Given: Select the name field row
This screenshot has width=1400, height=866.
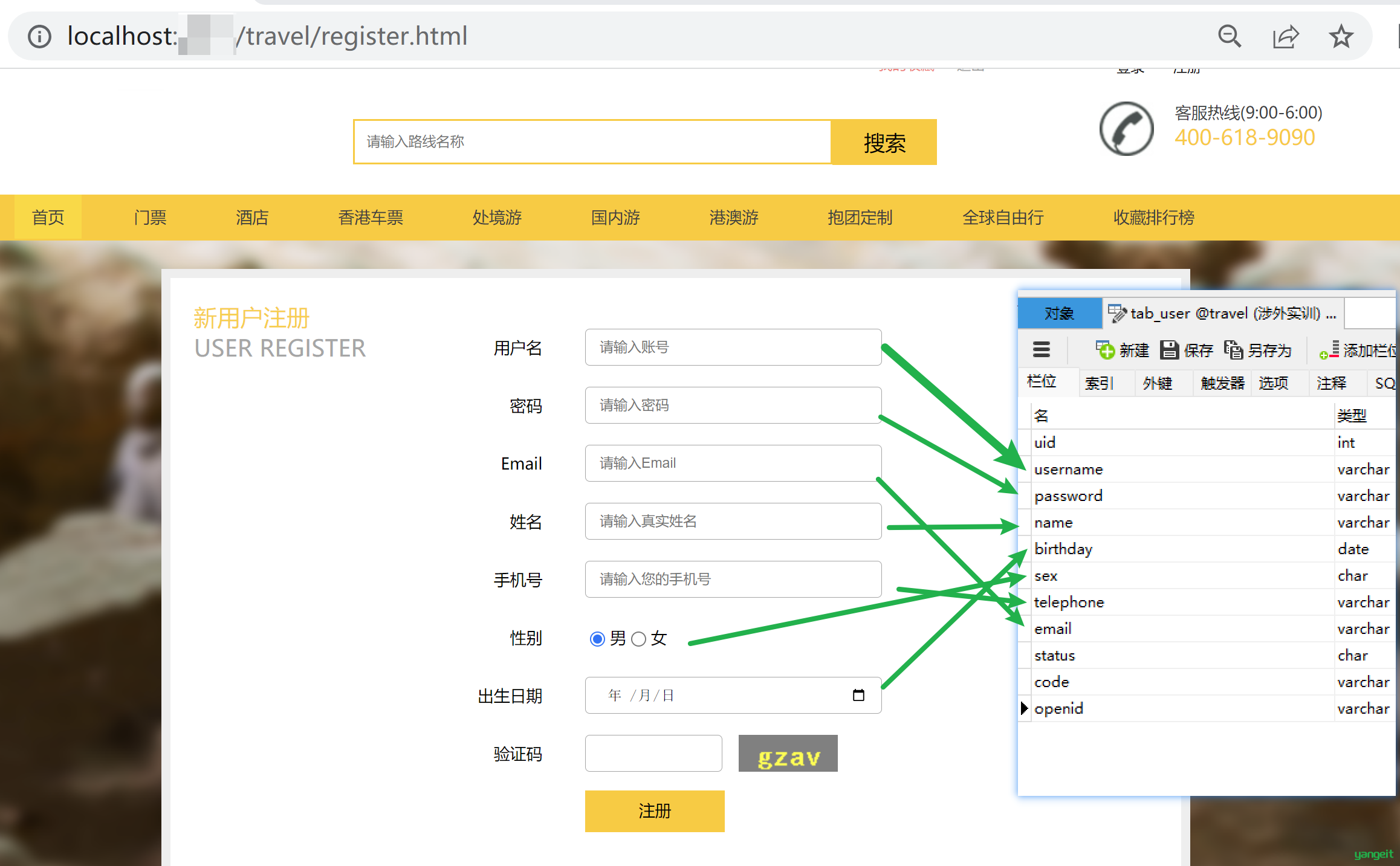Looking at the screenshot, I should [1208, 522].
